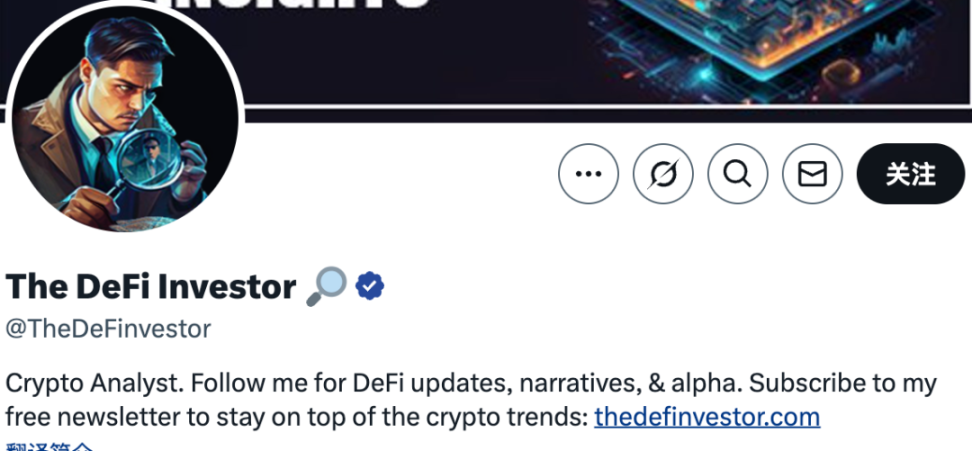Click the Grok slashed-circle icon button
The width and height of the screenshot is (972, 451).
(x=663, y=174)
